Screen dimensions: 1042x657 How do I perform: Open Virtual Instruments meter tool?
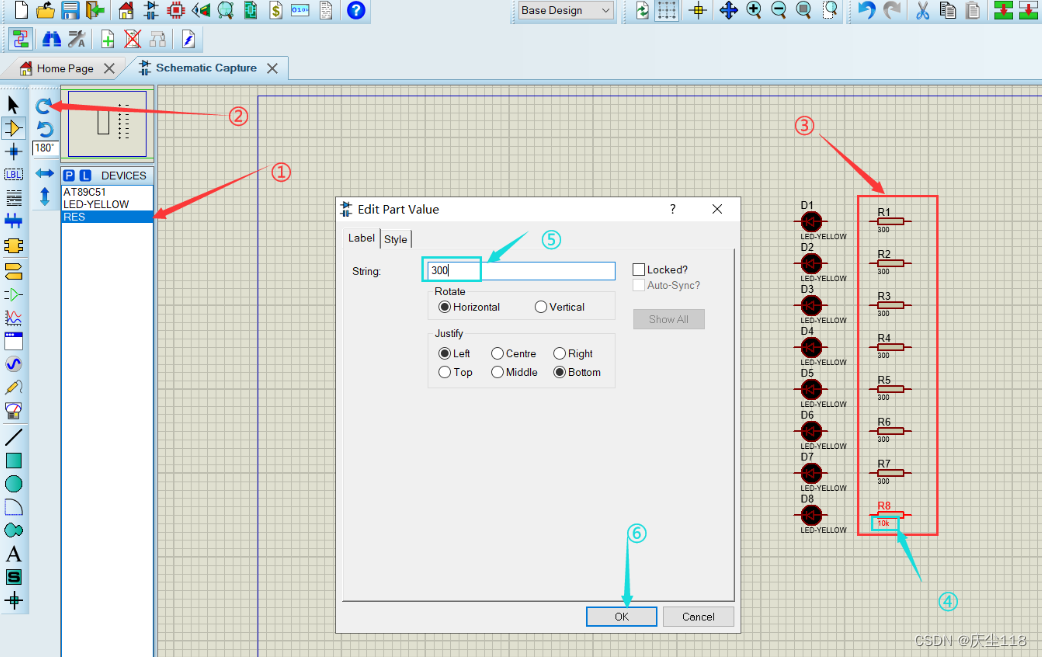13,411
